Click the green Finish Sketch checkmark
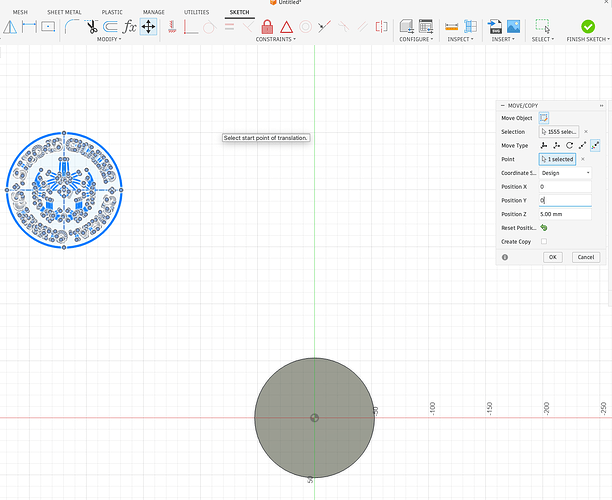612x500 pixels. click(x=588, y=27)
